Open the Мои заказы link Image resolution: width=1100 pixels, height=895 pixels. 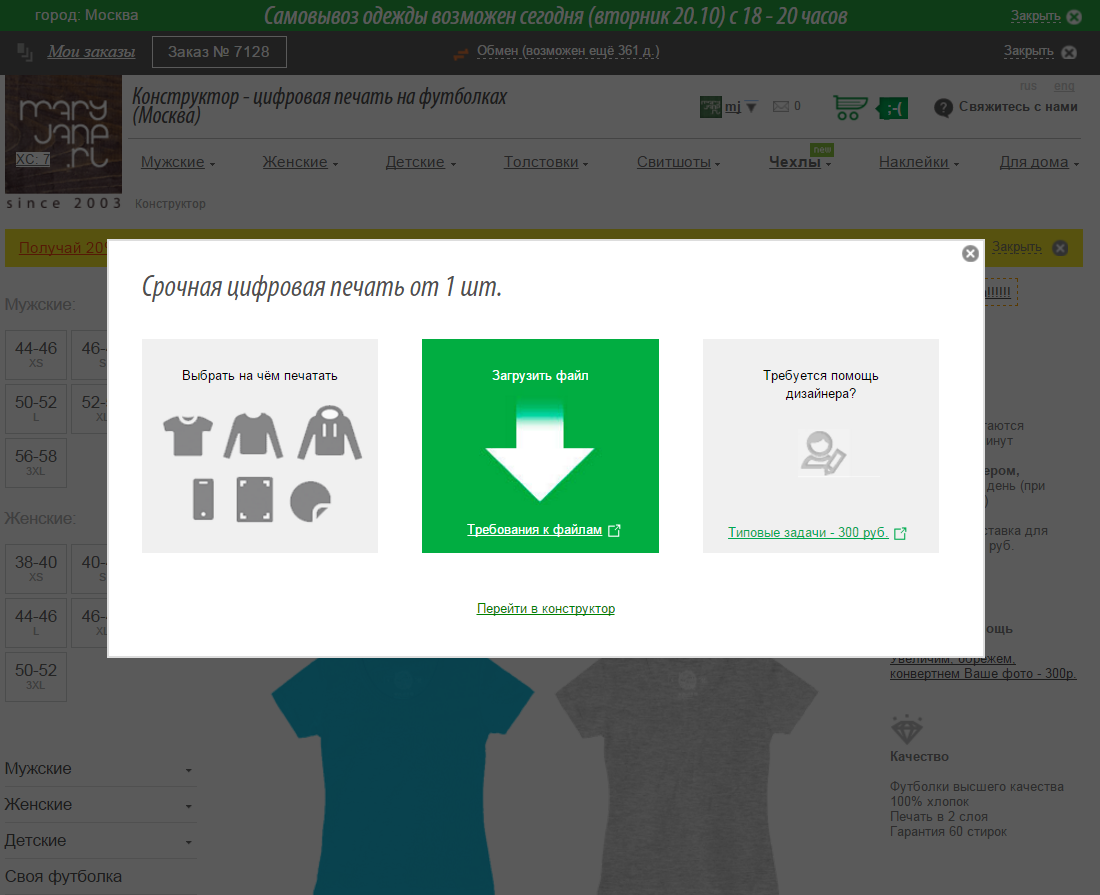pos(91,52)
